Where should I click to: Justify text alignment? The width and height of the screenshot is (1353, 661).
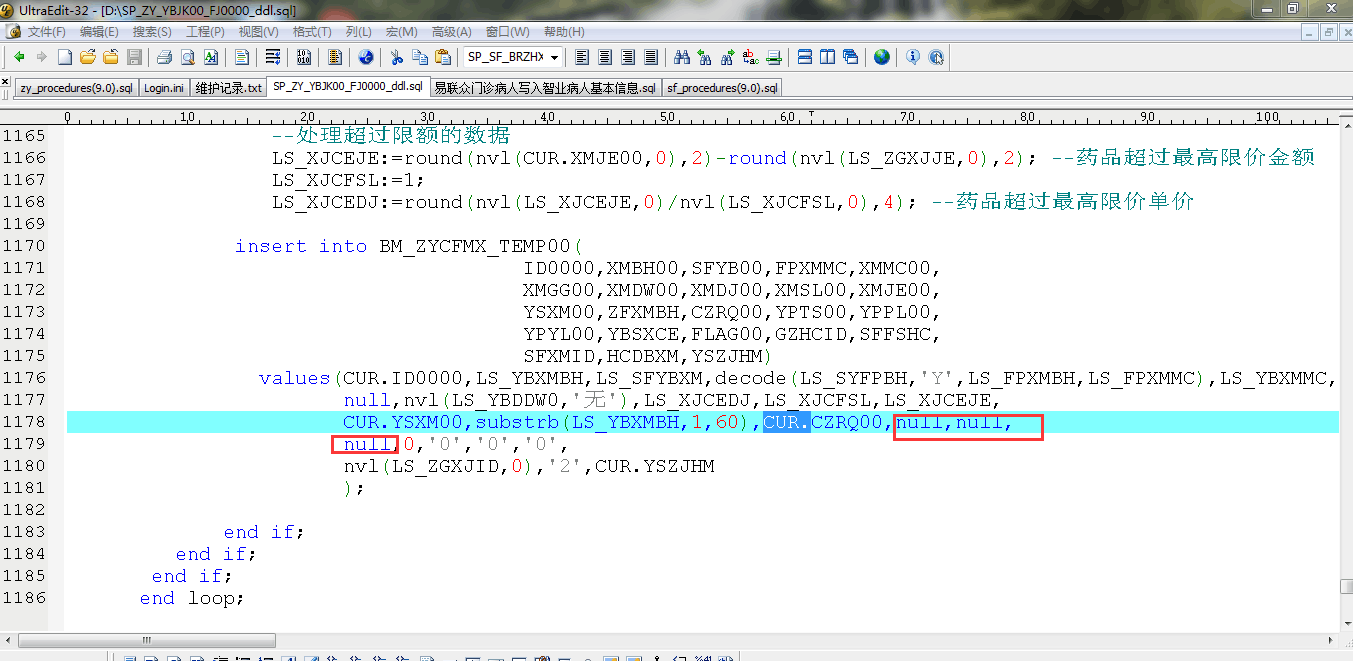tap(650, 57)
